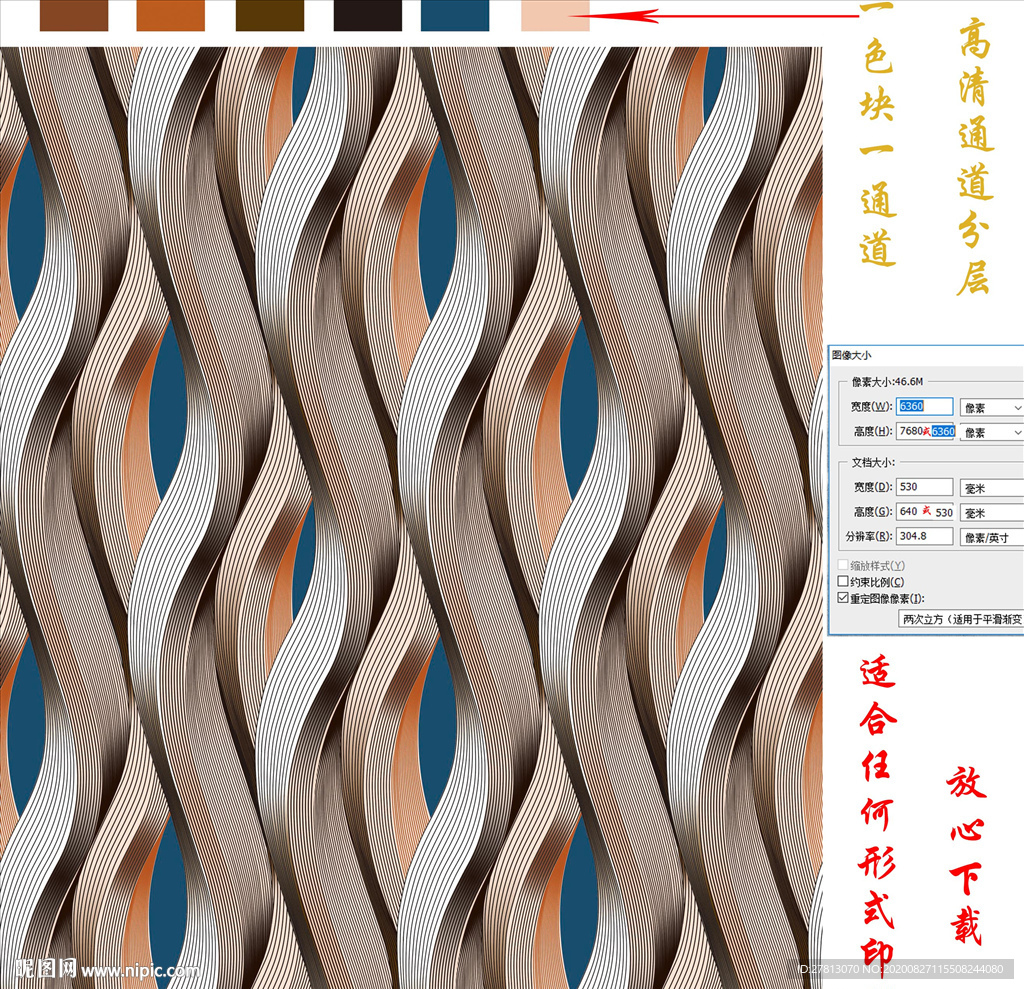
Task: Toggle the 缩放样式 checkbox
Action: point(843,565)
